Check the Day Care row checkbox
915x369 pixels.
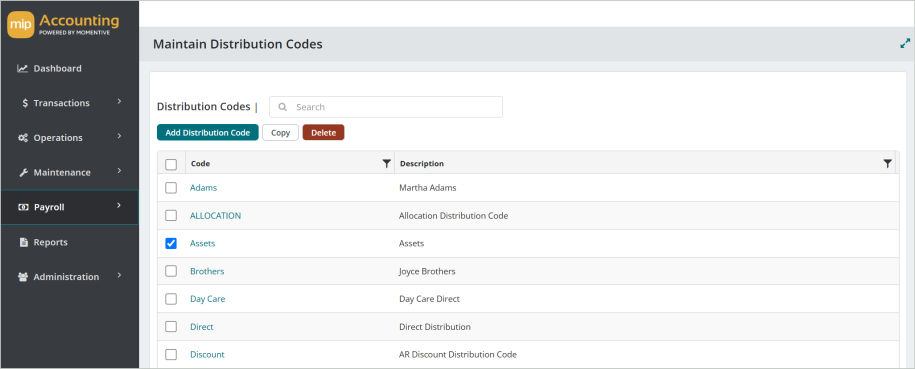(171, 299)
